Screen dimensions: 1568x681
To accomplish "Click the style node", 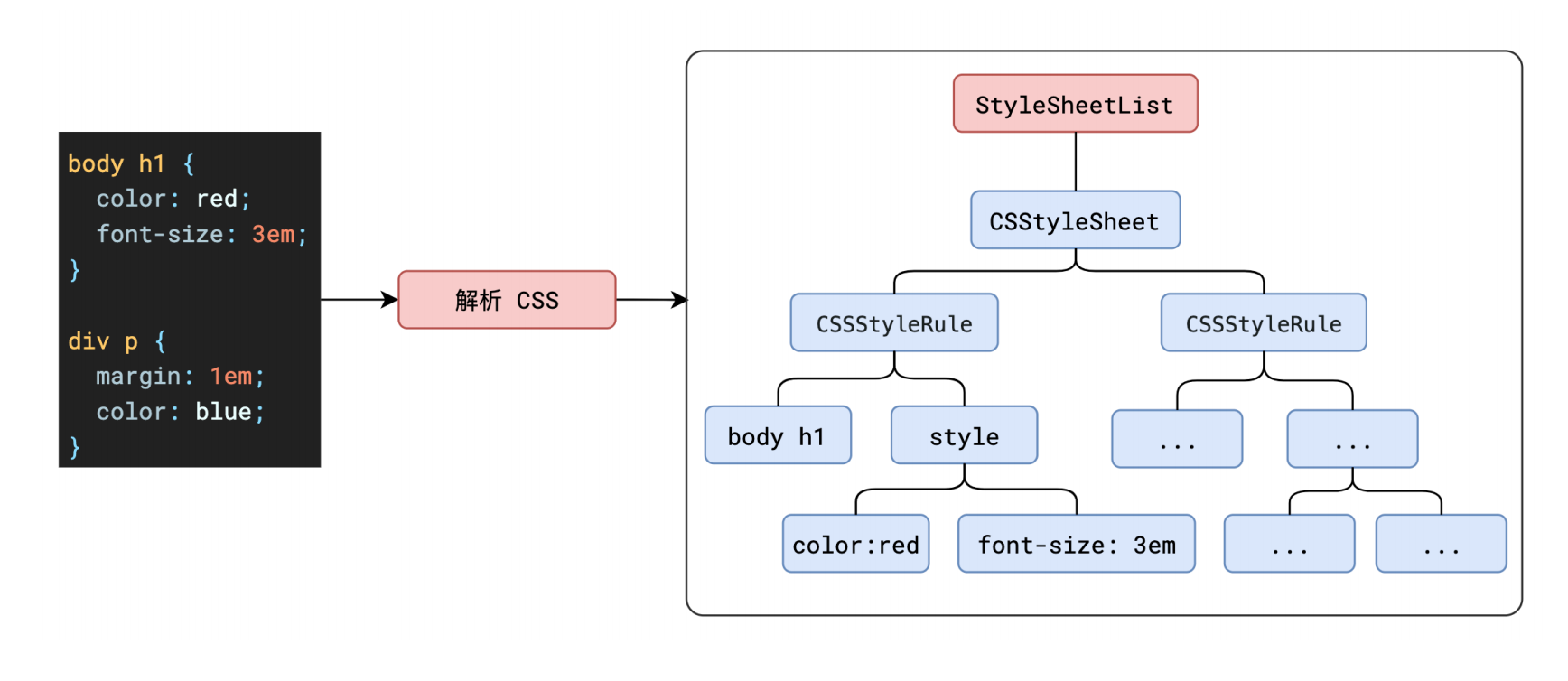I will (x=964, y=435).
